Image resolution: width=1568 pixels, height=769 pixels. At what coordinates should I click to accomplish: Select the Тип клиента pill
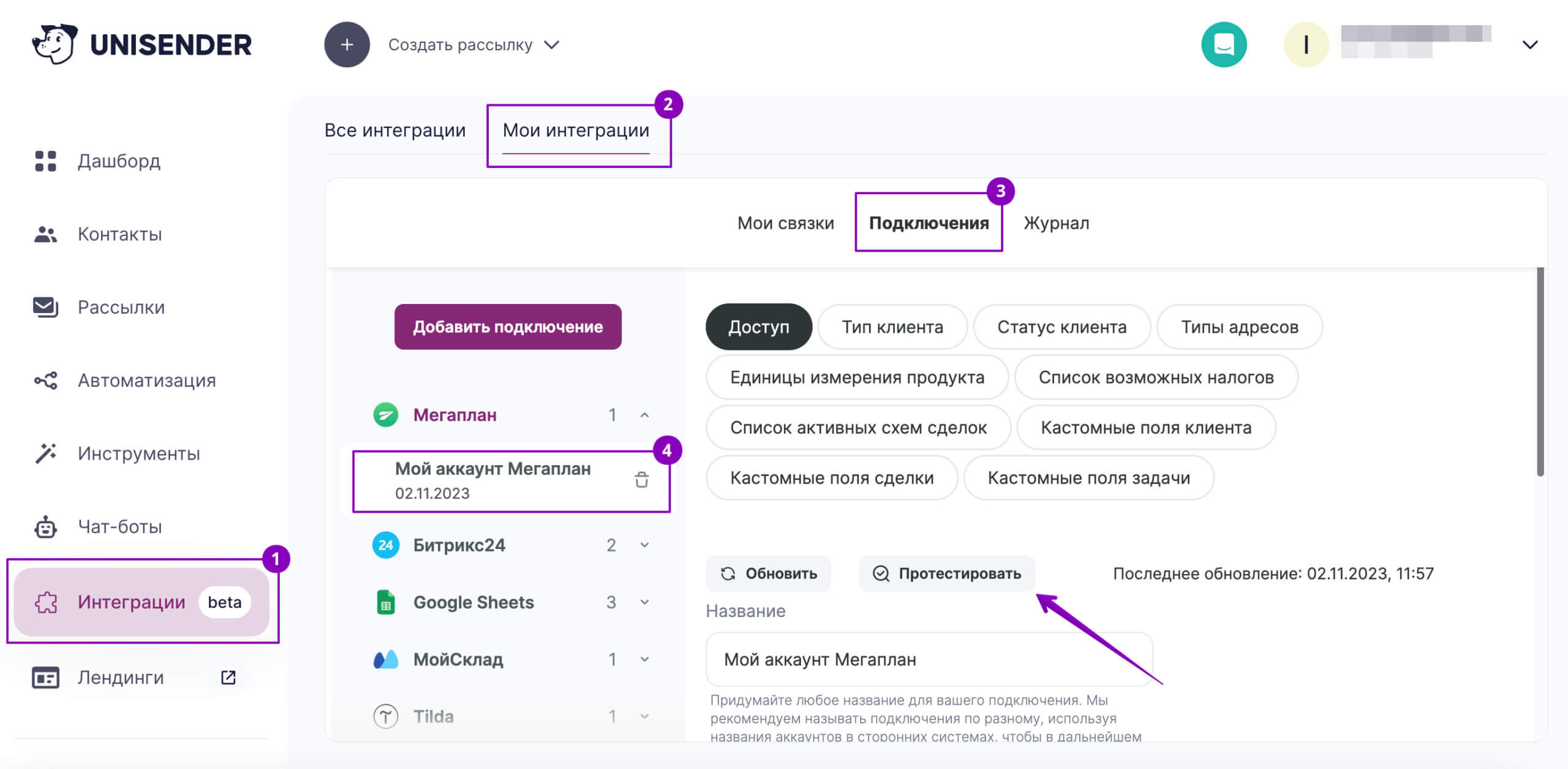click(892, 327)
